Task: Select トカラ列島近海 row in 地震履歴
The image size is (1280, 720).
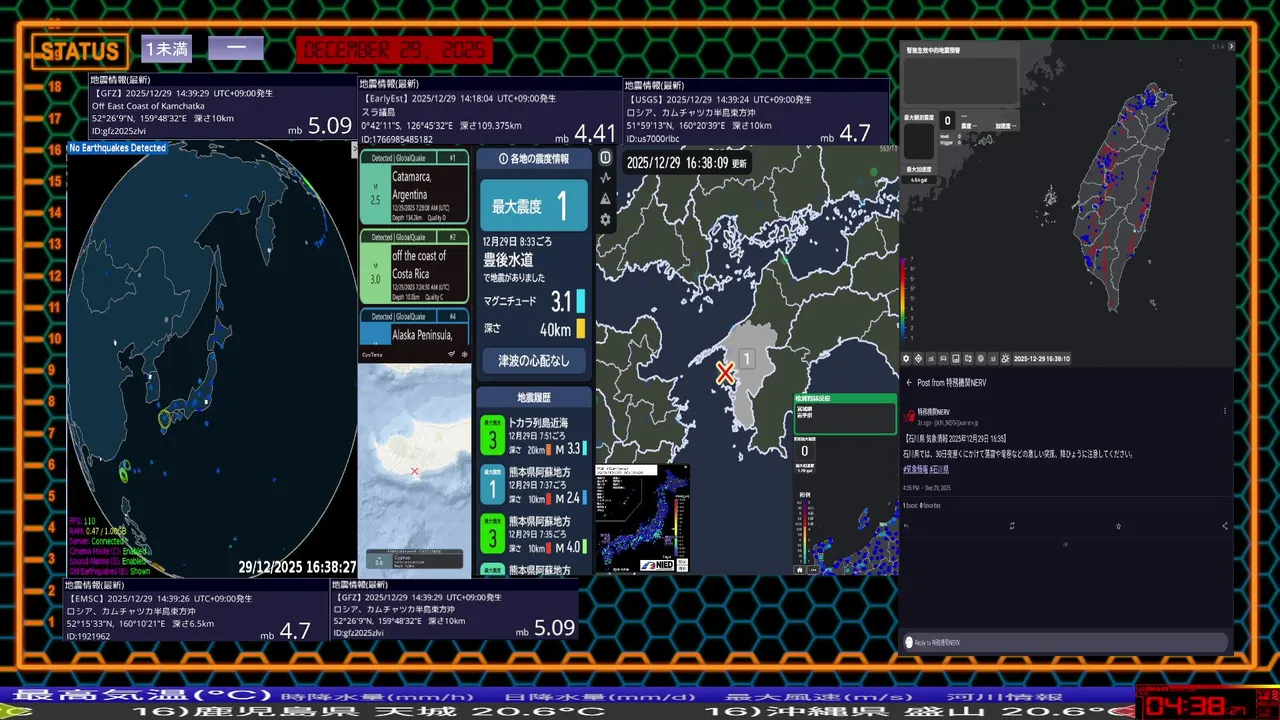Action: [534, 437]
